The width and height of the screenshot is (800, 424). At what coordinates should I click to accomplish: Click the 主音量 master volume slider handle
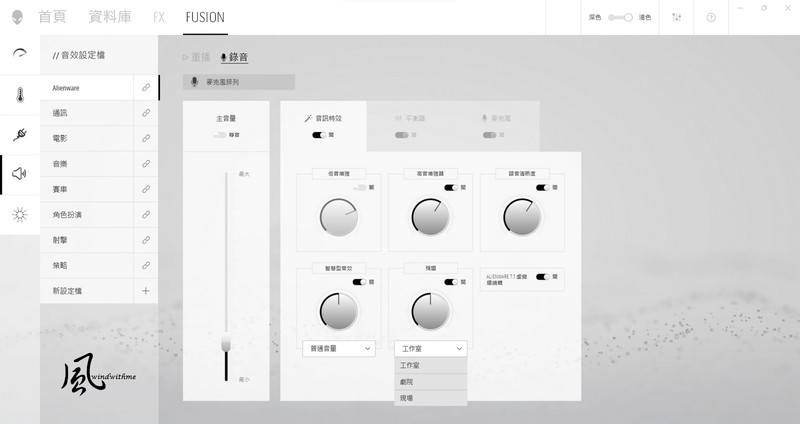[x=226, y=342]
